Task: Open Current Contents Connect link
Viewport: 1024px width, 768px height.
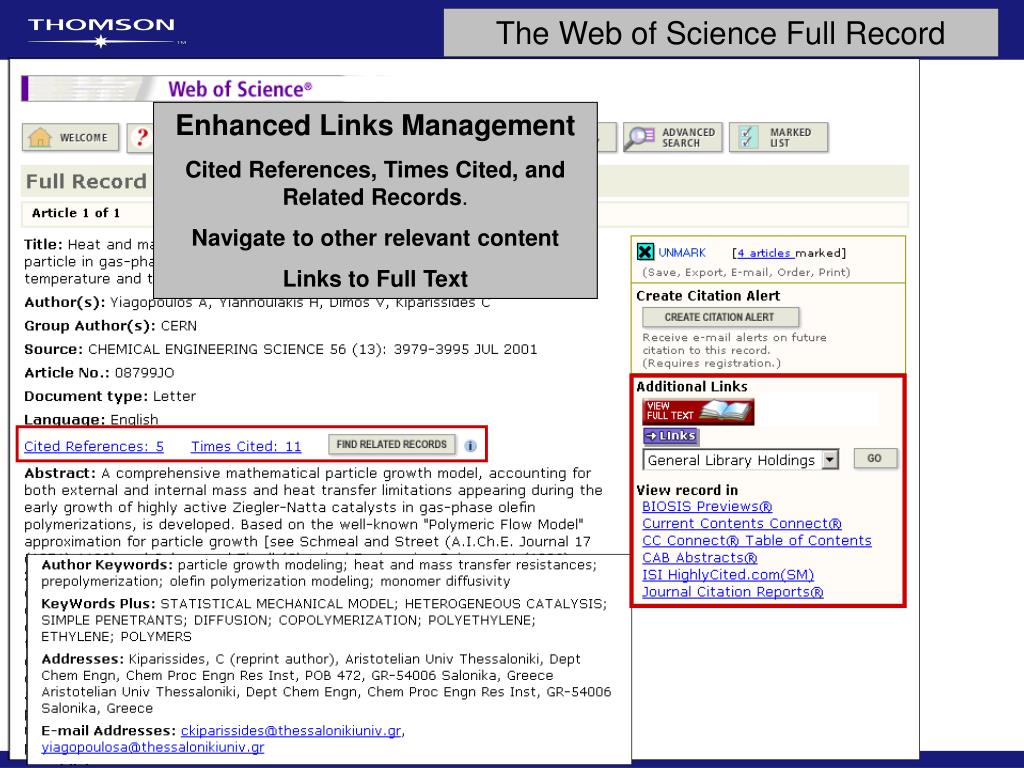Action: tap(742, 523)
